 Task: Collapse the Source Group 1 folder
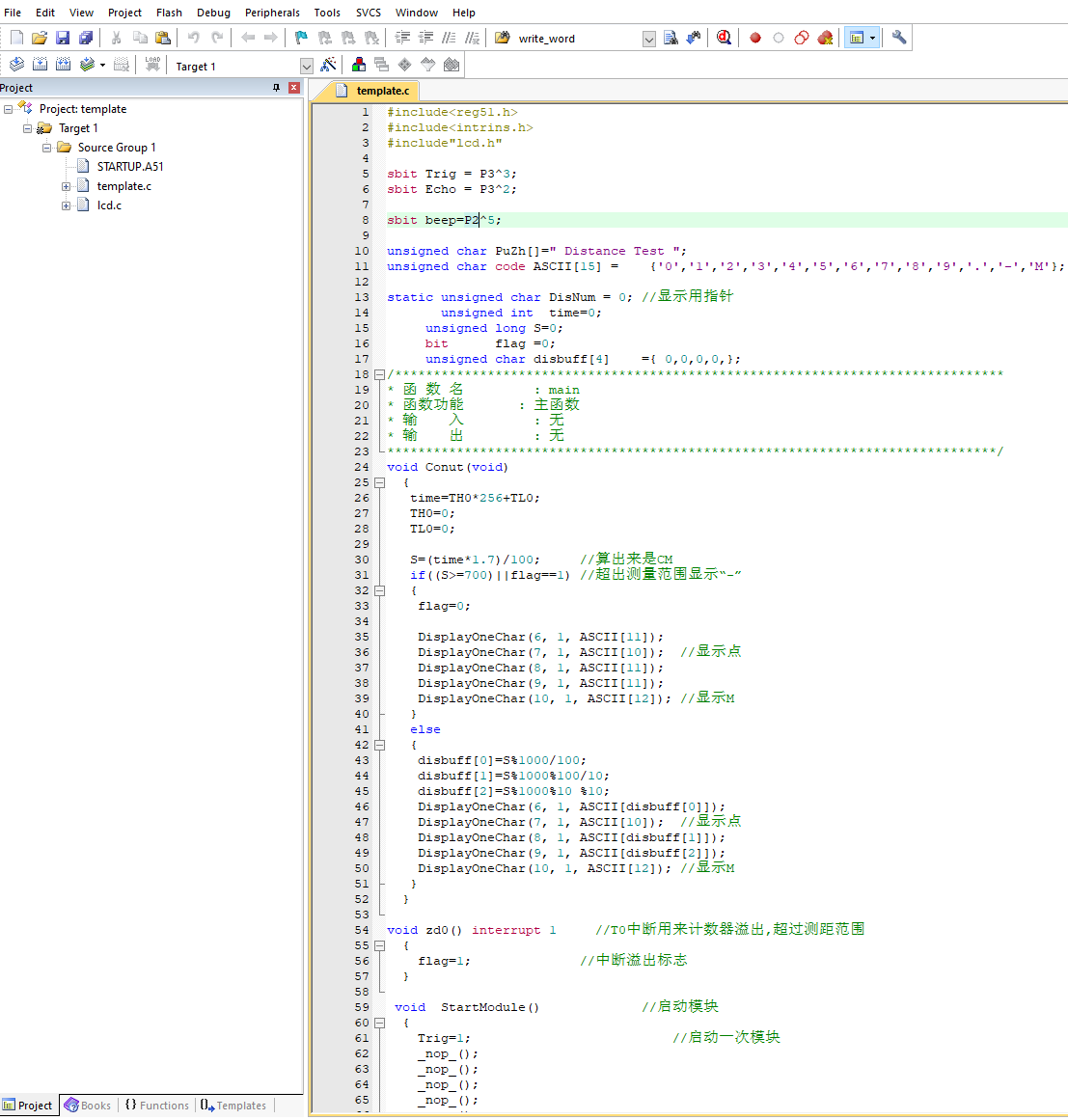coord(46,148)
